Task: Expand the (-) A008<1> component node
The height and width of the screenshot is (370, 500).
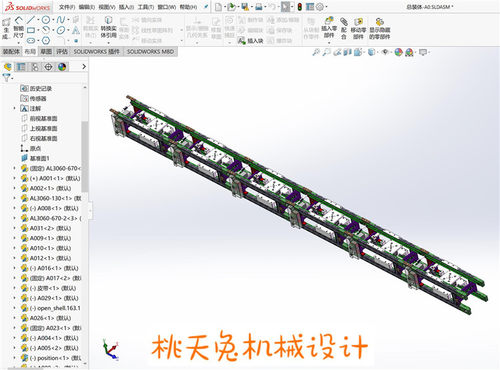Action: pos(14,208)
